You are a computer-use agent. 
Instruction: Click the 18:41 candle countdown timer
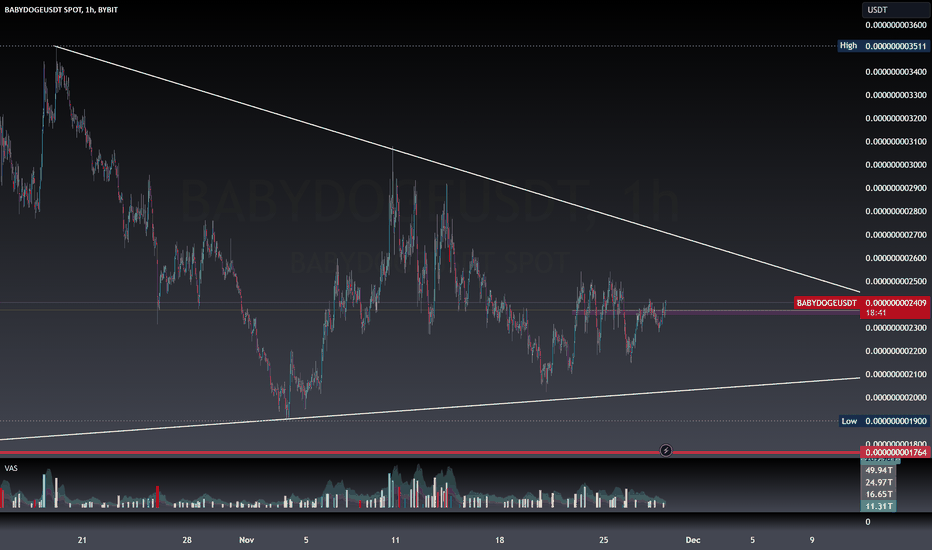point(876,313)
